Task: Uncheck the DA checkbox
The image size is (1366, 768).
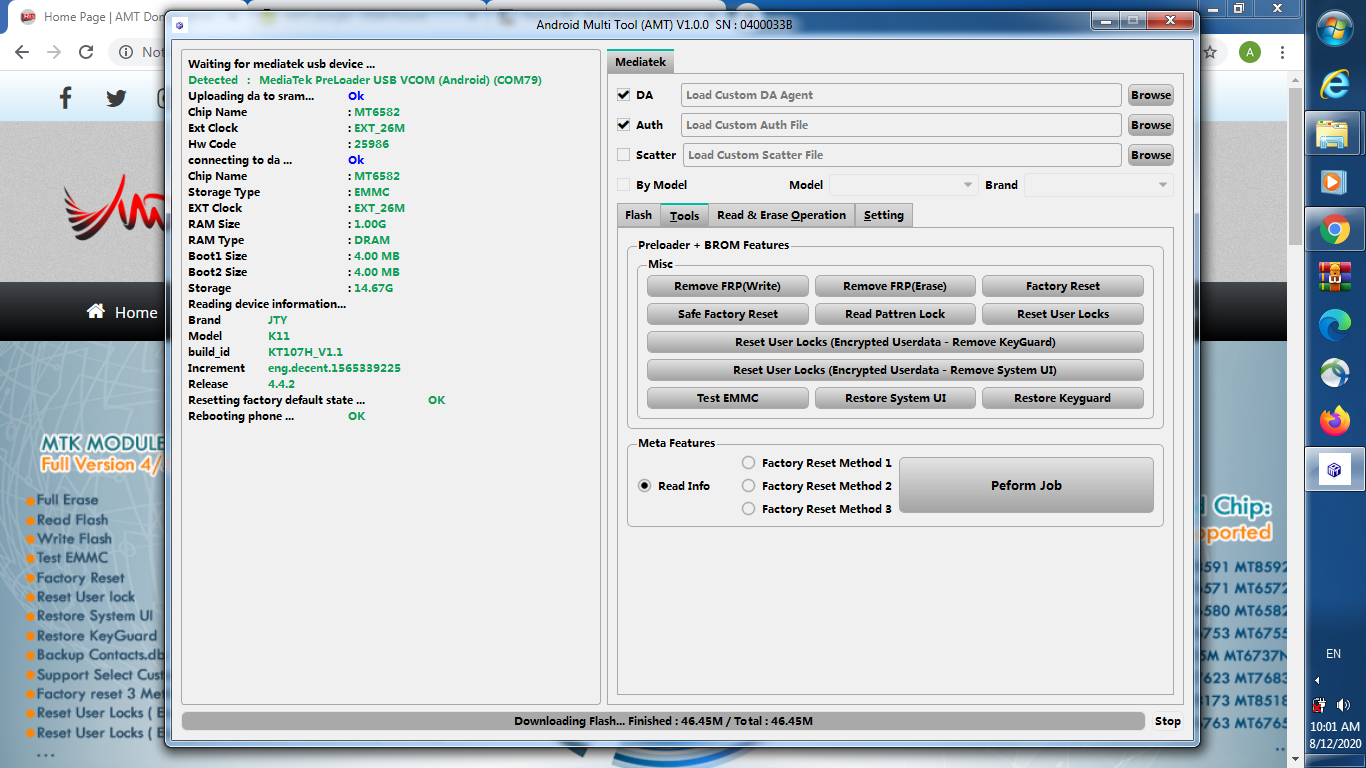Action: 624,95
